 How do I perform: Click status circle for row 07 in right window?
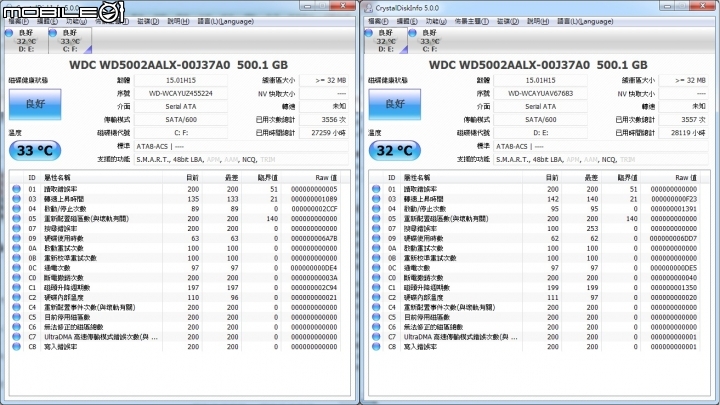click(376, 228)
